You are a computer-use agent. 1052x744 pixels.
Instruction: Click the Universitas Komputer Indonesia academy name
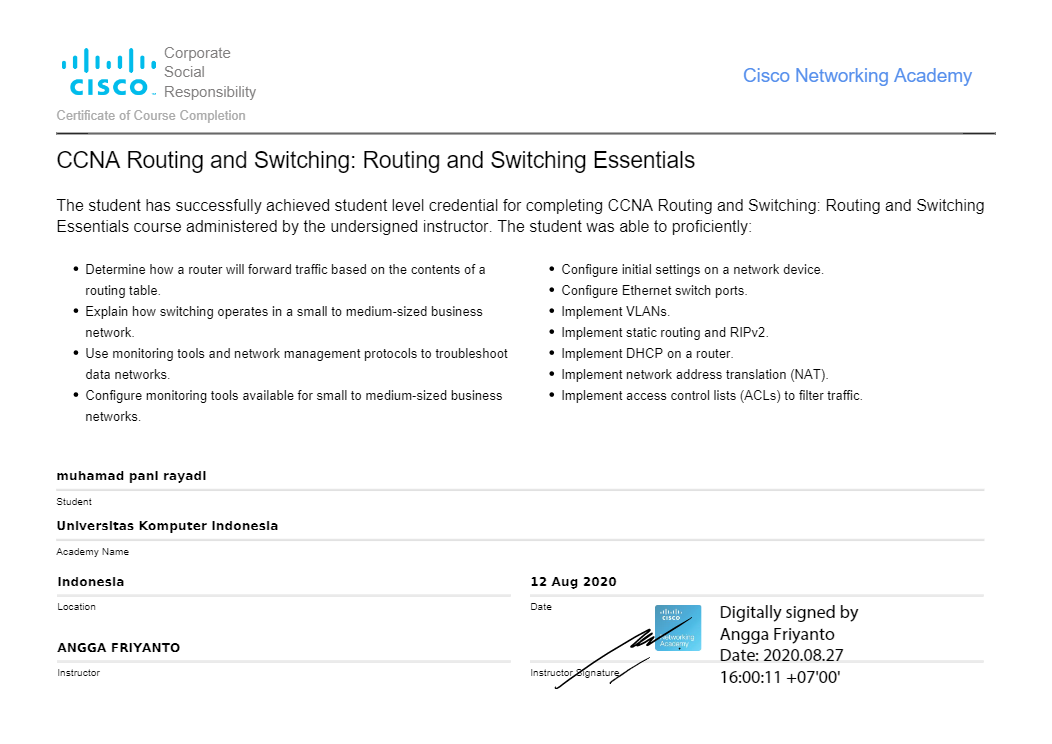pyautogui.click(x=167, y=525)
